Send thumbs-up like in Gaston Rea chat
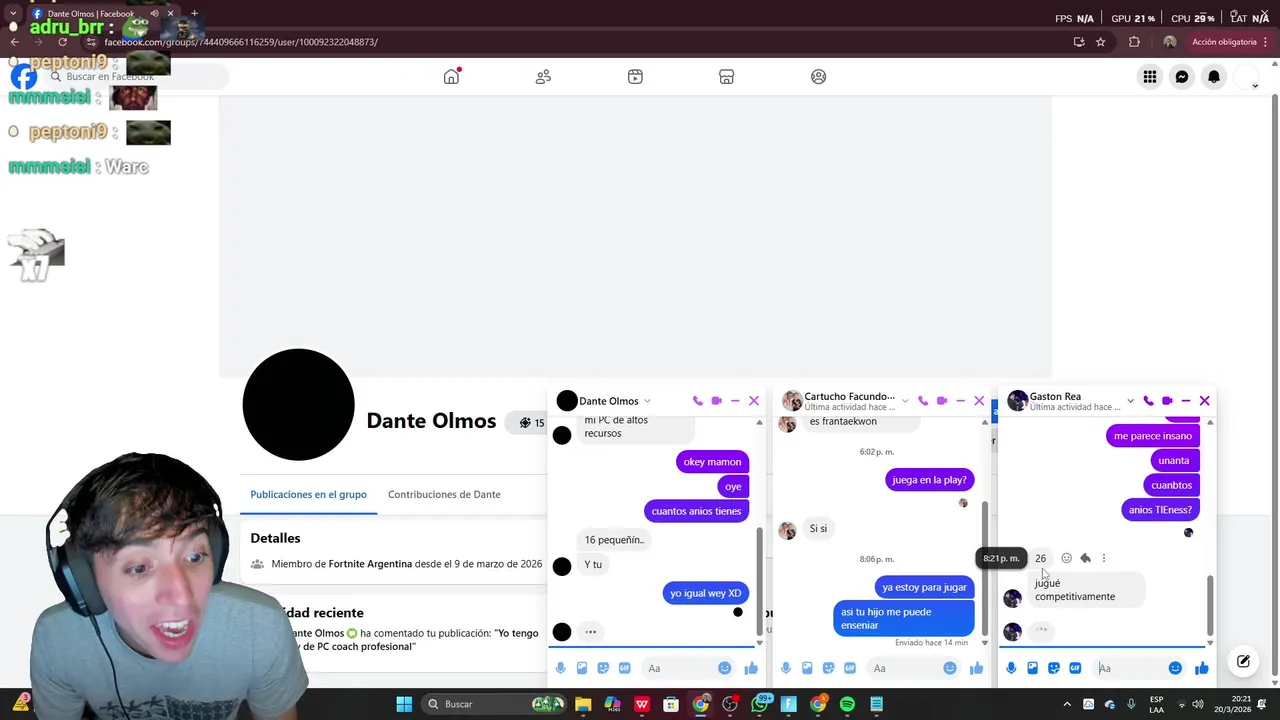The width and height of the screenshot is (1280, 720). point(1202,668)
